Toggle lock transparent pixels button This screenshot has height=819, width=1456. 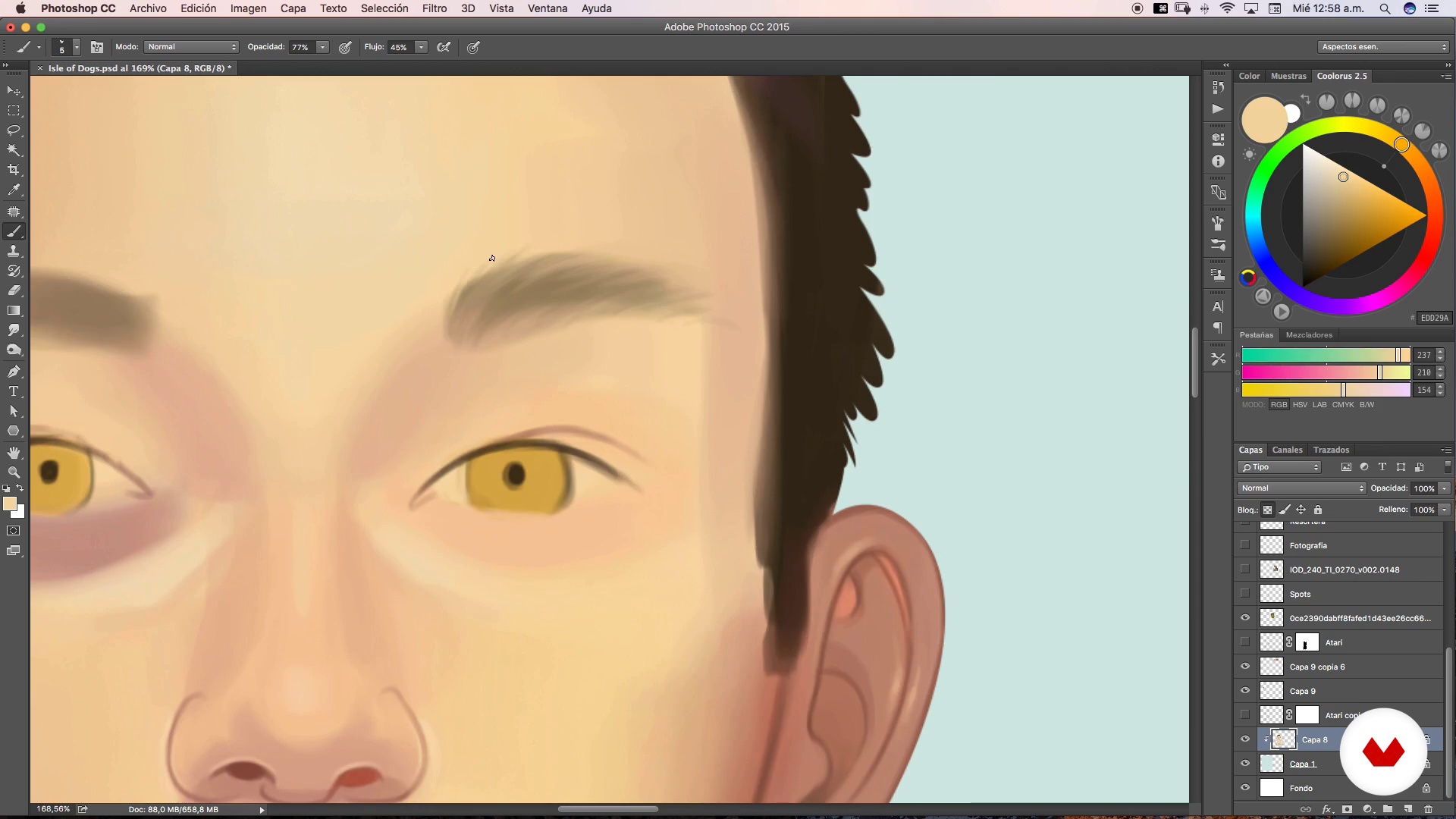pos(1268,510)
